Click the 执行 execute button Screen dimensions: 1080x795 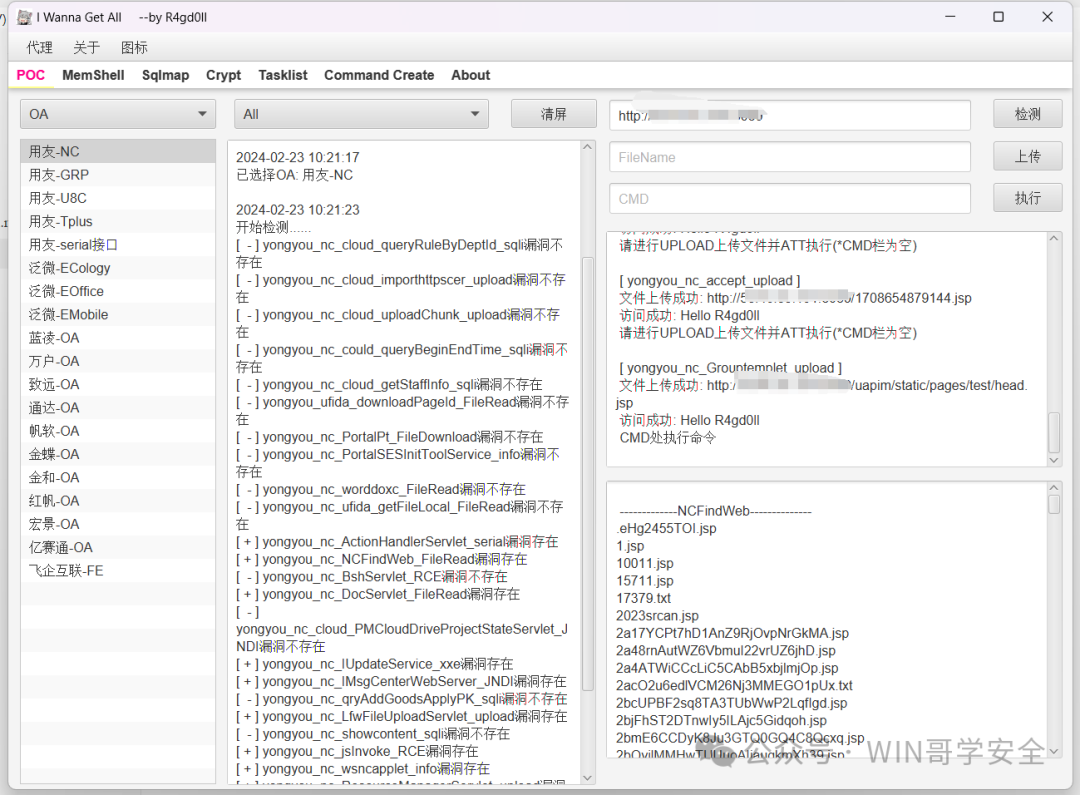[1028, 198]
